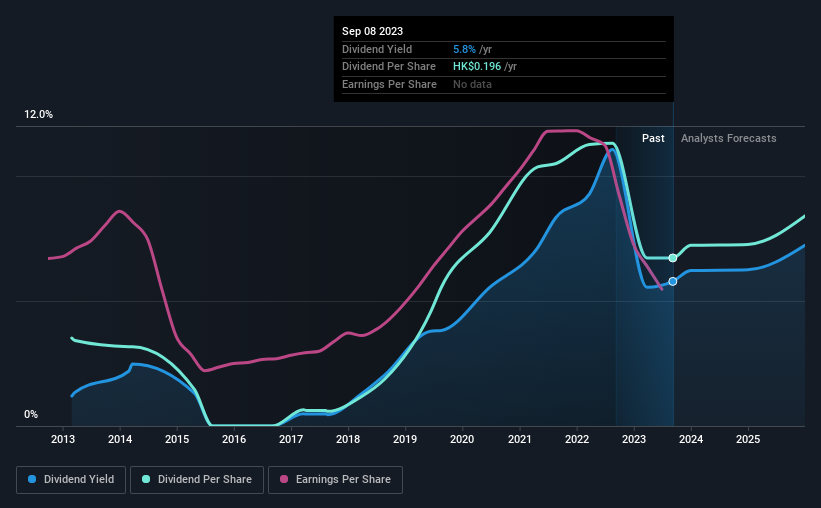Click the 2014 x-axis label
Viewport: 821px width, 508px height.
pyautogui.click(x=120, y=439)
